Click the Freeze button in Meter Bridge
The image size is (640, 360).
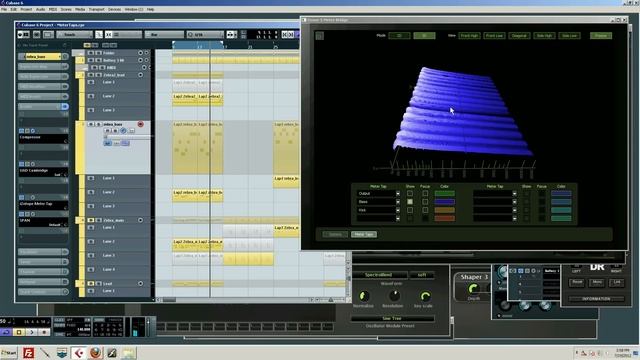coord(601,36)
